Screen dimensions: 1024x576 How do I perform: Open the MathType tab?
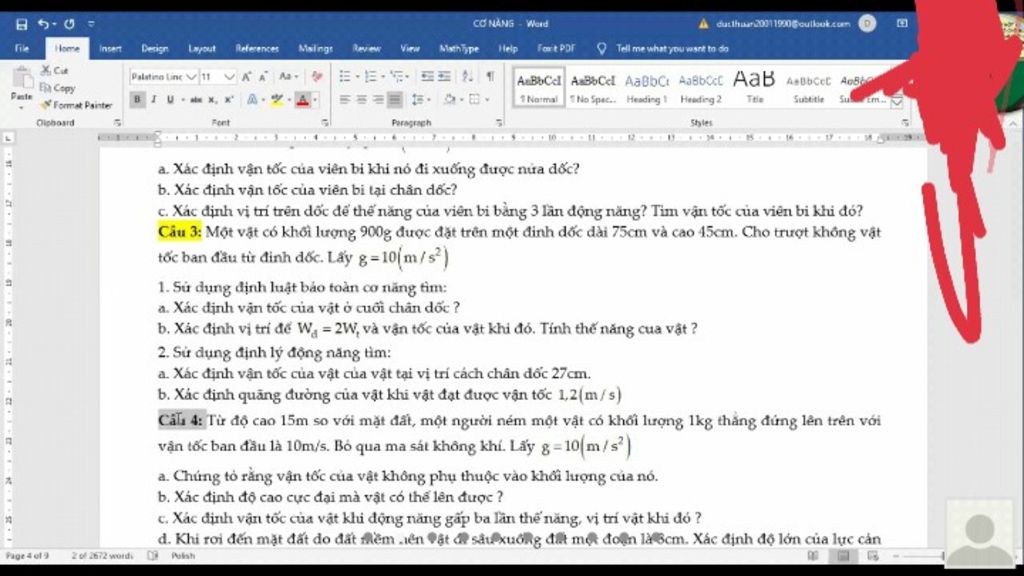point(459,48)
